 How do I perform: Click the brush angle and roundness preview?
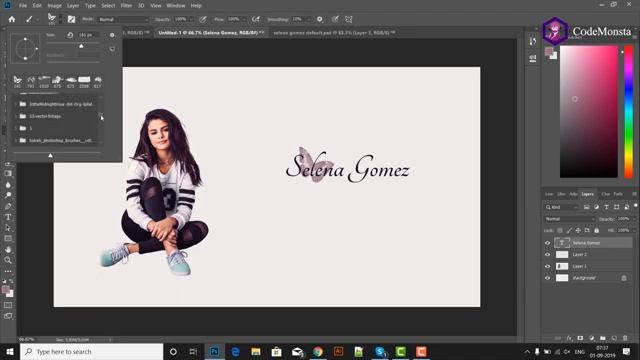25,49
